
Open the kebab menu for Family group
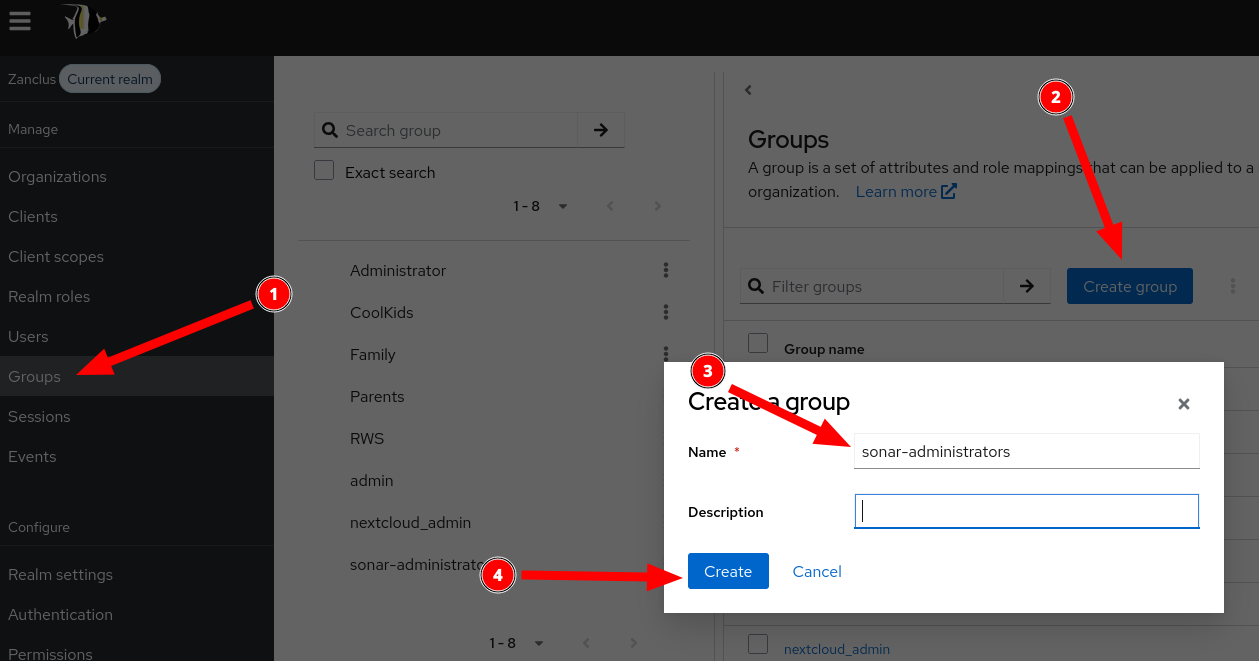click(666, 354)
